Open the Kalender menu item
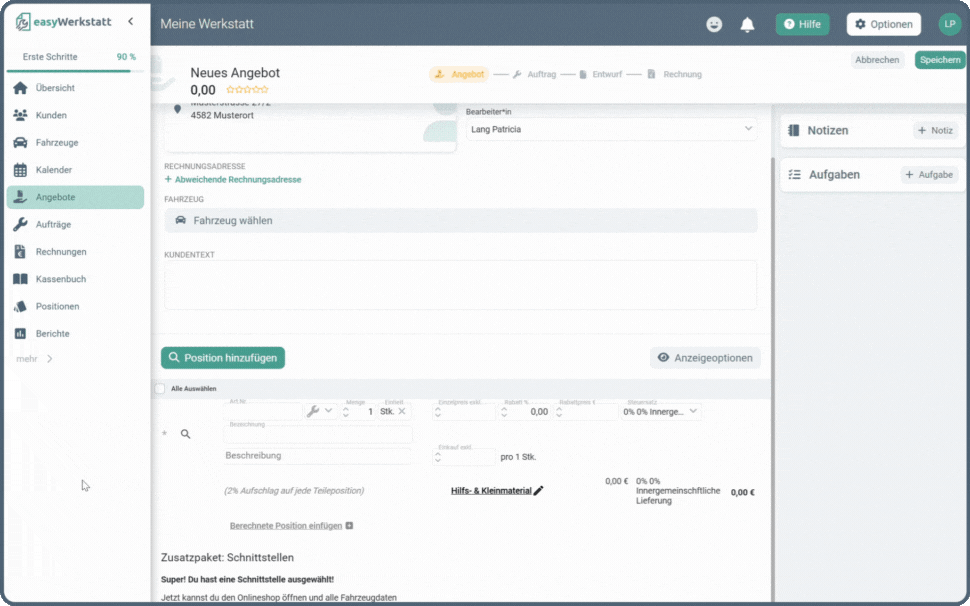 click(x=54, y=170)
